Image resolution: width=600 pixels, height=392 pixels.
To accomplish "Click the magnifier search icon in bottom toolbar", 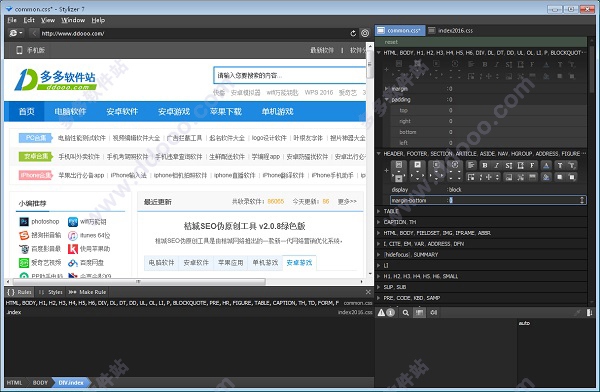I will (x=406, y=313).
